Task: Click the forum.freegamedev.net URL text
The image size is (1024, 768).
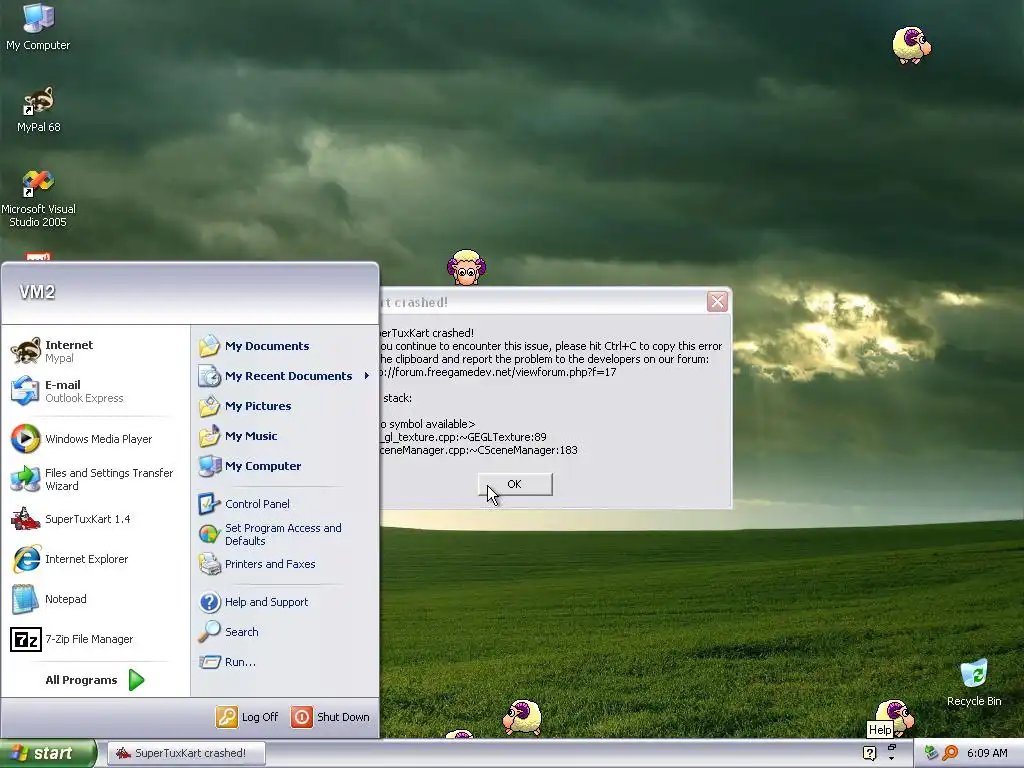Action: pos(498,372)
